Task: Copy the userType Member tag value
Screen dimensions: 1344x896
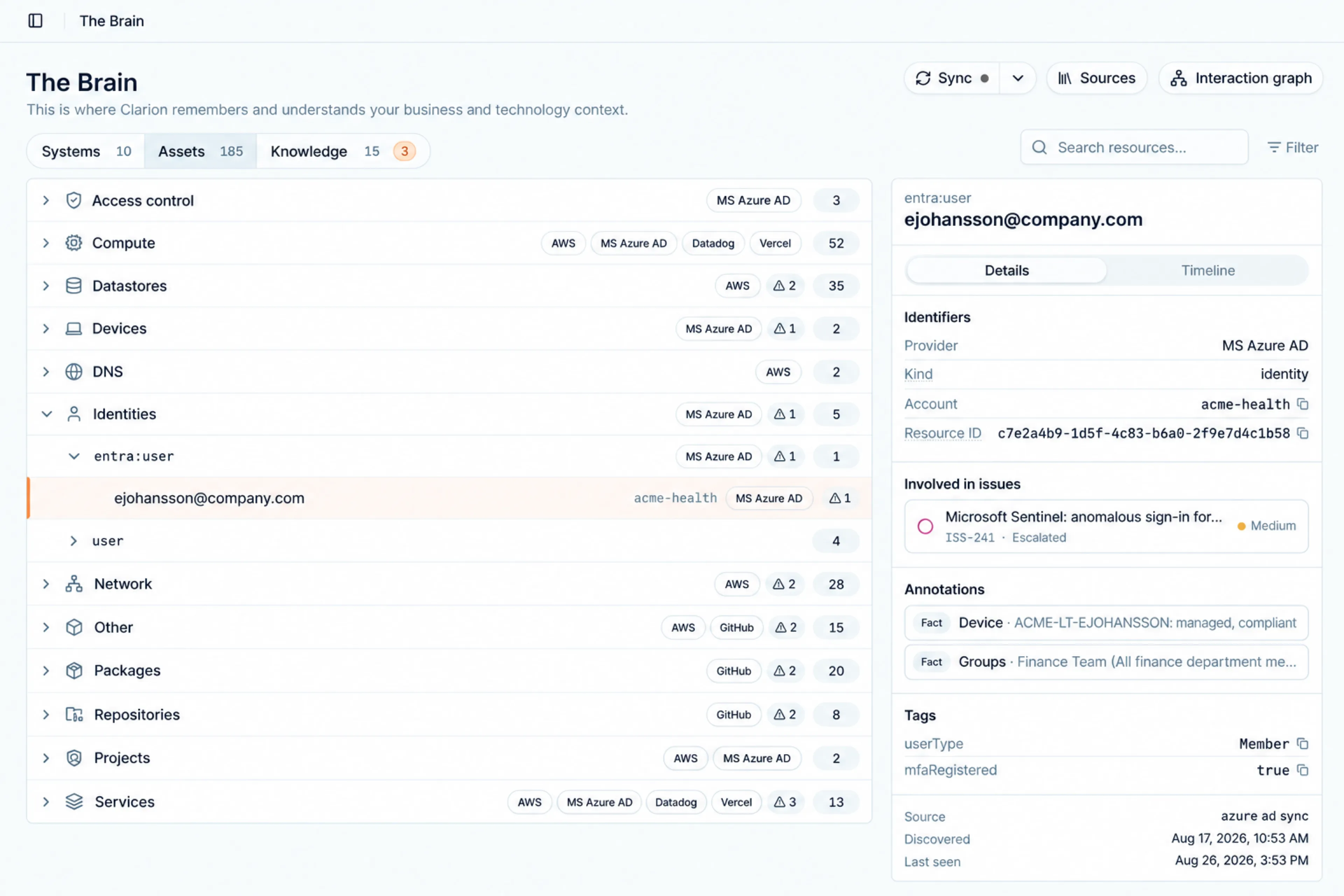Action: click(1303, 743)
